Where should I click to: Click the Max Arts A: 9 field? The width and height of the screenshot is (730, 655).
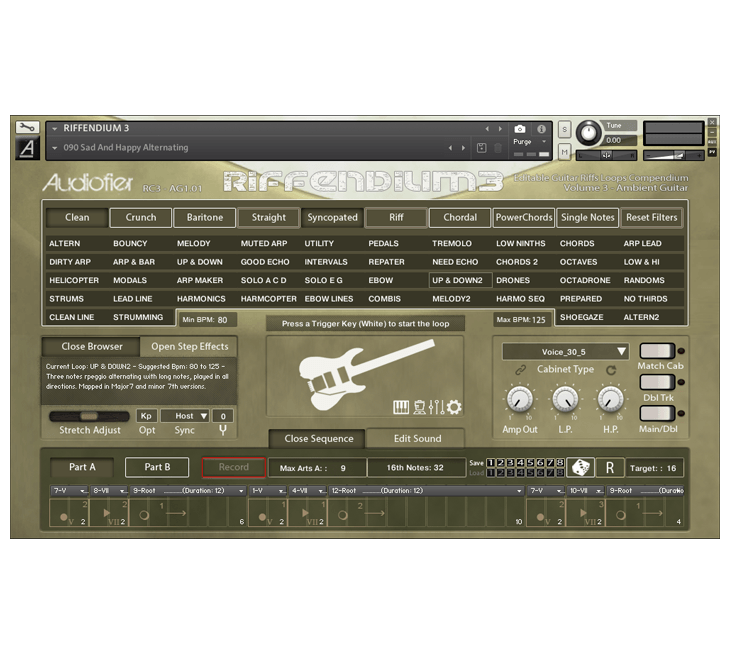point(317,468)
